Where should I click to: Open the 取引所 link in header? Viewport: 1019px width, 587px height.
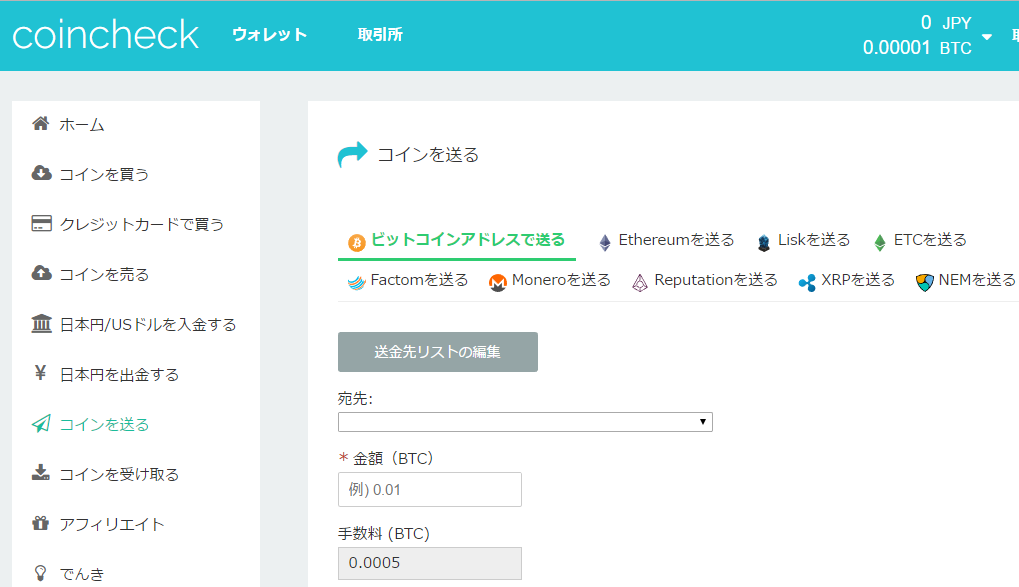380,34
